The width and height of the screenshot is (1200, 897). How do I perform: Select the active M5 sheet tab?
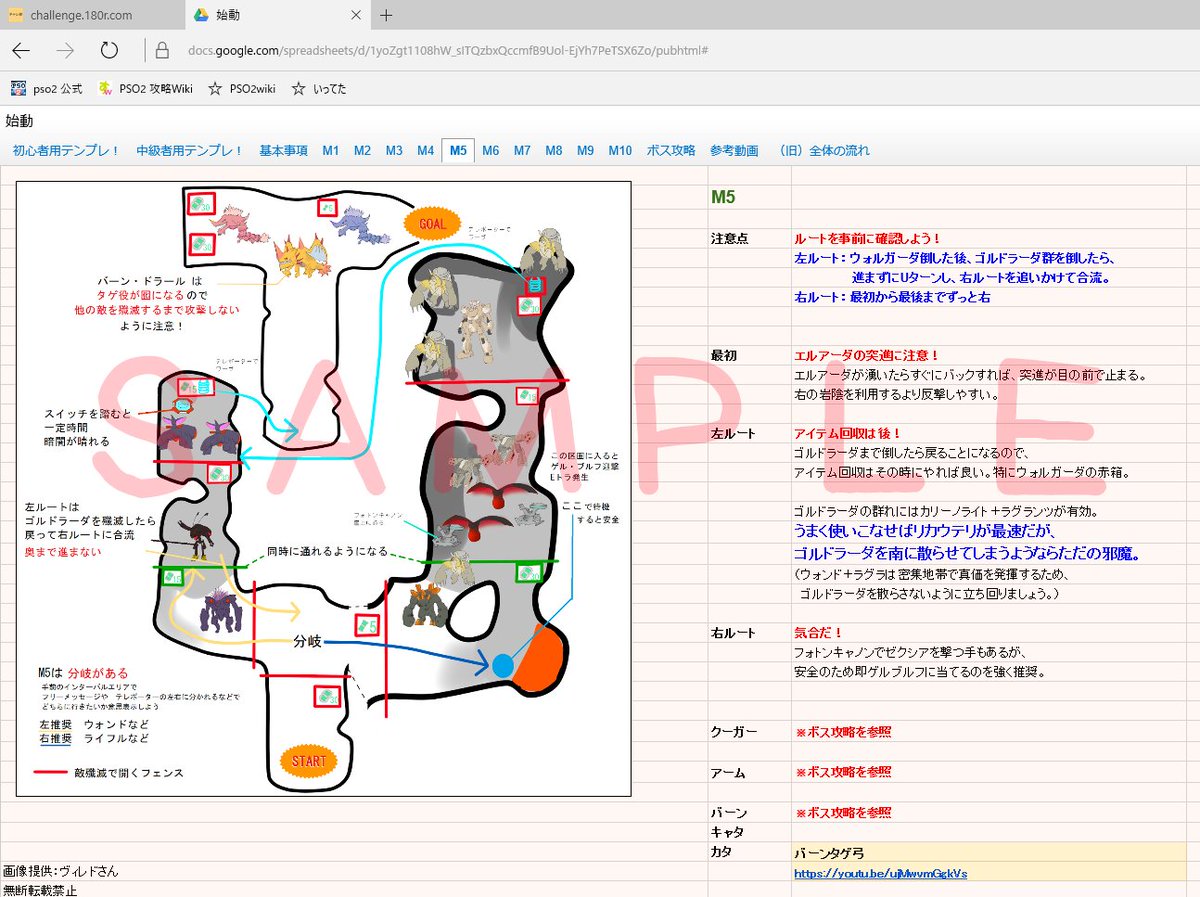point(458,151)
